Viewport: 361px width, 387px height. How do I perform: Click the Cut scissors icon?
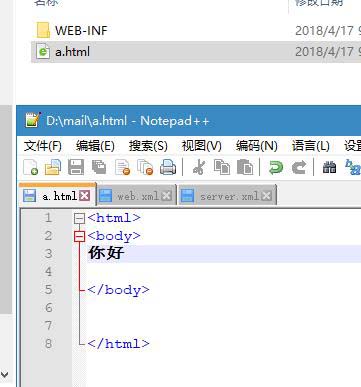199,167
